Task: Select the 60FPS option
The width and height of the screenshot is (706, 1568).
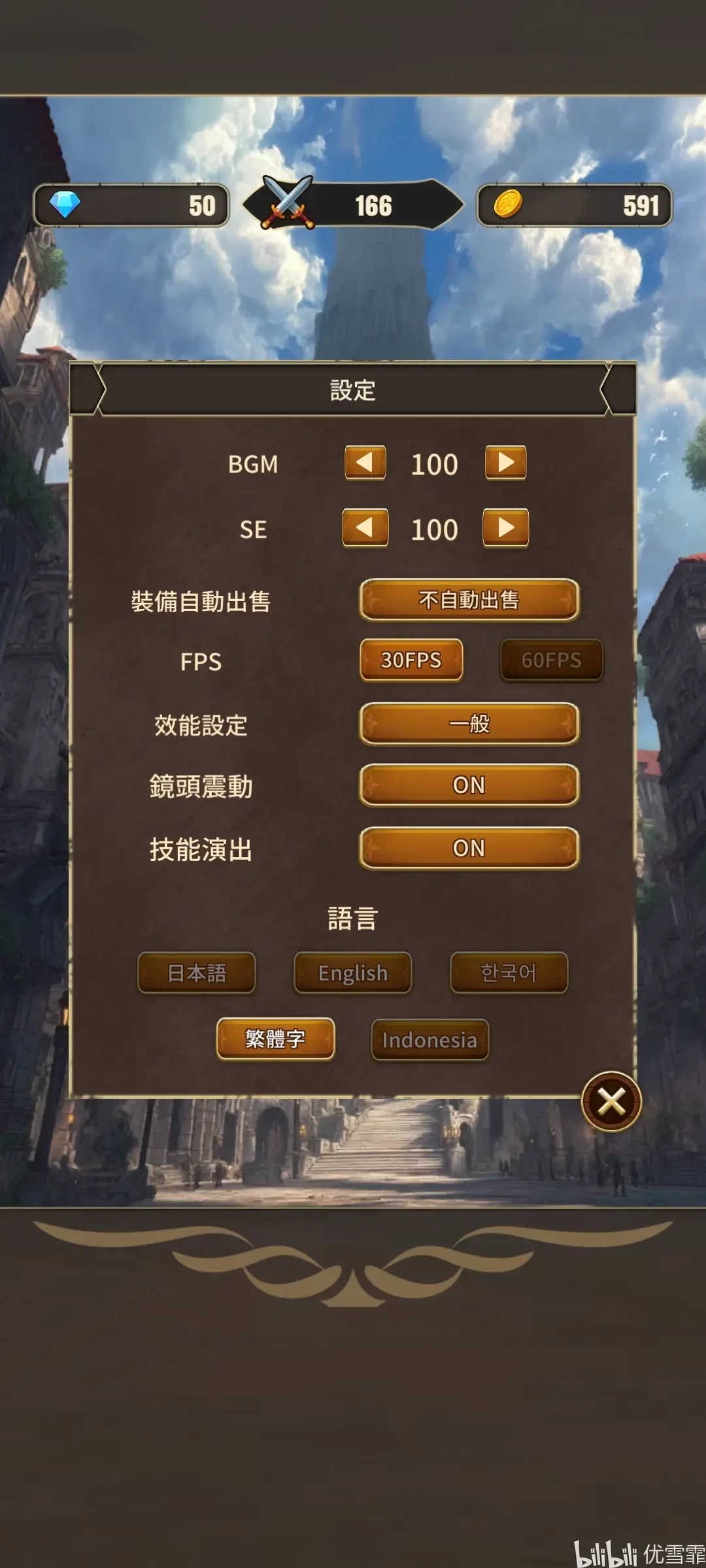Action: [552, 661]
